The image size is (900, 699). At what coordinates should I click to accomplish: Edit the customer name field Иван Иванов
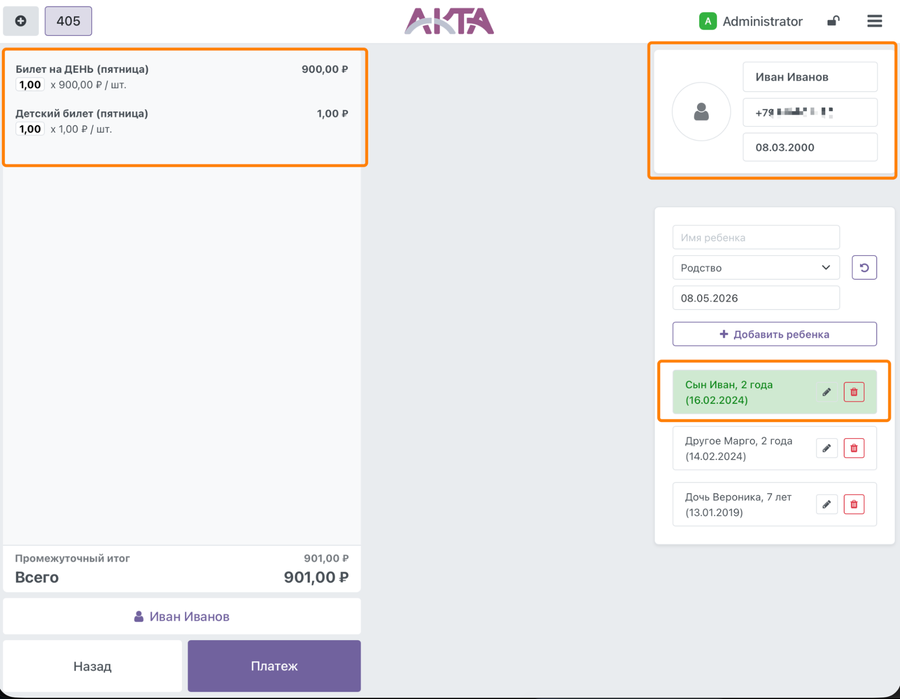(x=810, y=77)
